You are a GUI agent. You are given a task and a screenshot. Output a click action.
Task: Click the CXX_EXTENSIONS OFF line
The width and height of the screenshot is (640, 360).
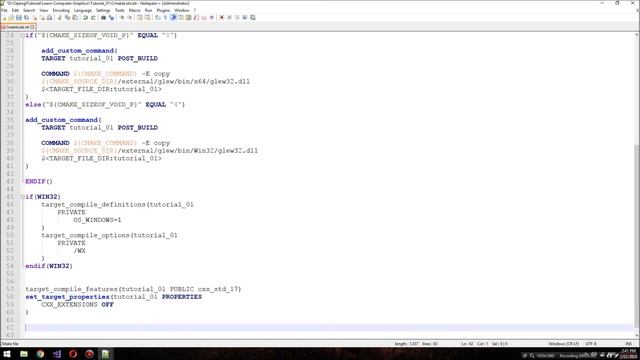click(x=77, y=304)
